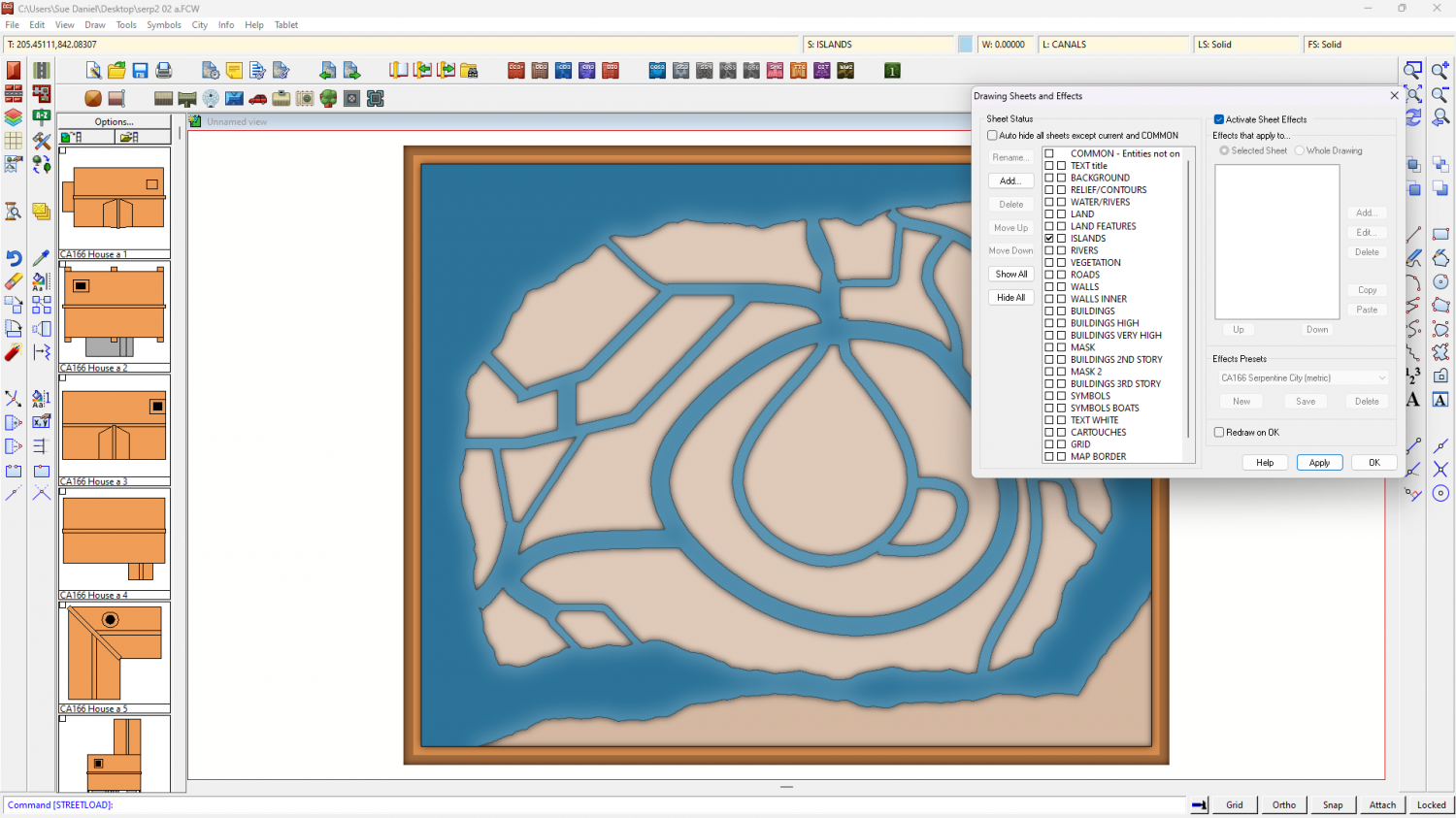The image size is (1456, 818).
Task: Click the Apply button
Action: (x=1319, y=463)
